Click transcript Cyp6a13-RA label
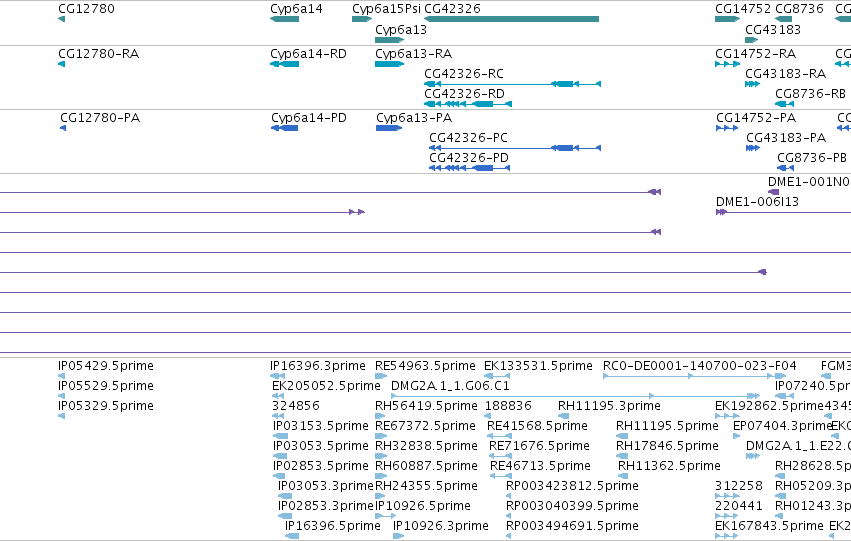851x541 pixels. tap(414, 54)
